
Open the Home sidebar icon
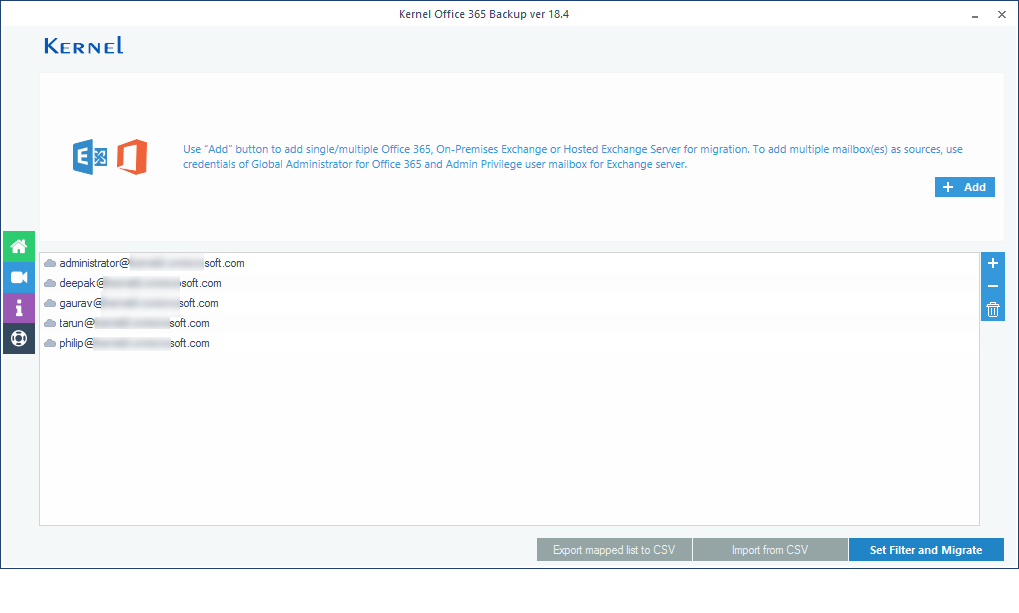[19, 246]
